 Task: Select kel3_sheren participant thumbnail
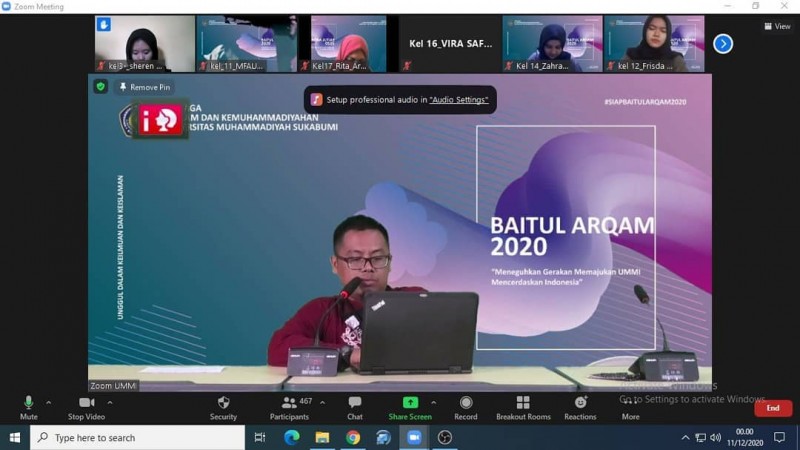tap(145, 43)
